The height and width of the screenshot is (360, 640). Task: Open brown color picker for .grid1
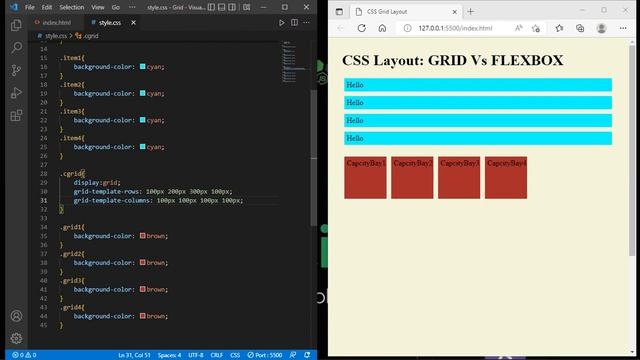(x=142, y=236)
